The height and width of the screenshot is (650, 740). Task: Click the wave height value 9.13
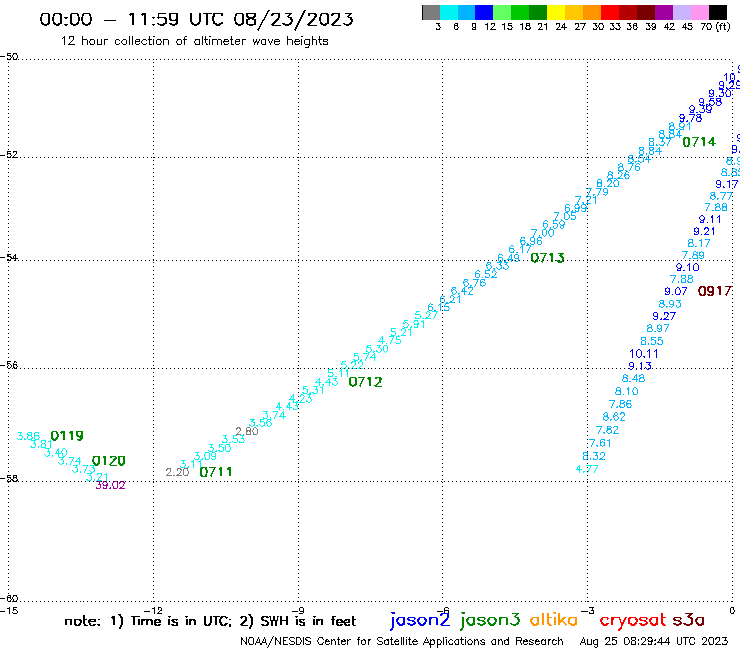pyautogui.click(x=640, y=366)
